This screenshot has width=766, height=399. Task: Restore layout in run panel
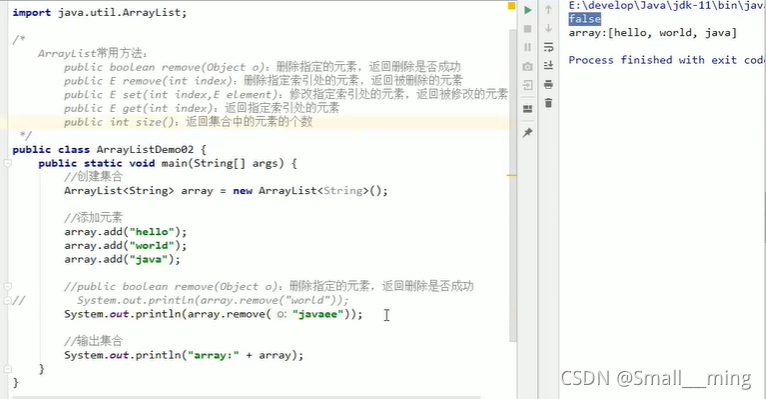[x=528, y=109]
